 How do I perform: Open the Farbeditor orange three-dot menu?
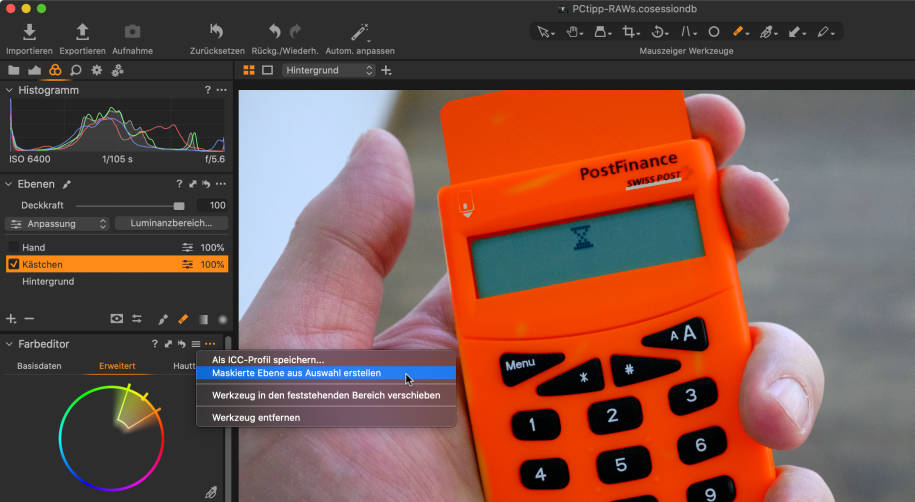point(210,344)
